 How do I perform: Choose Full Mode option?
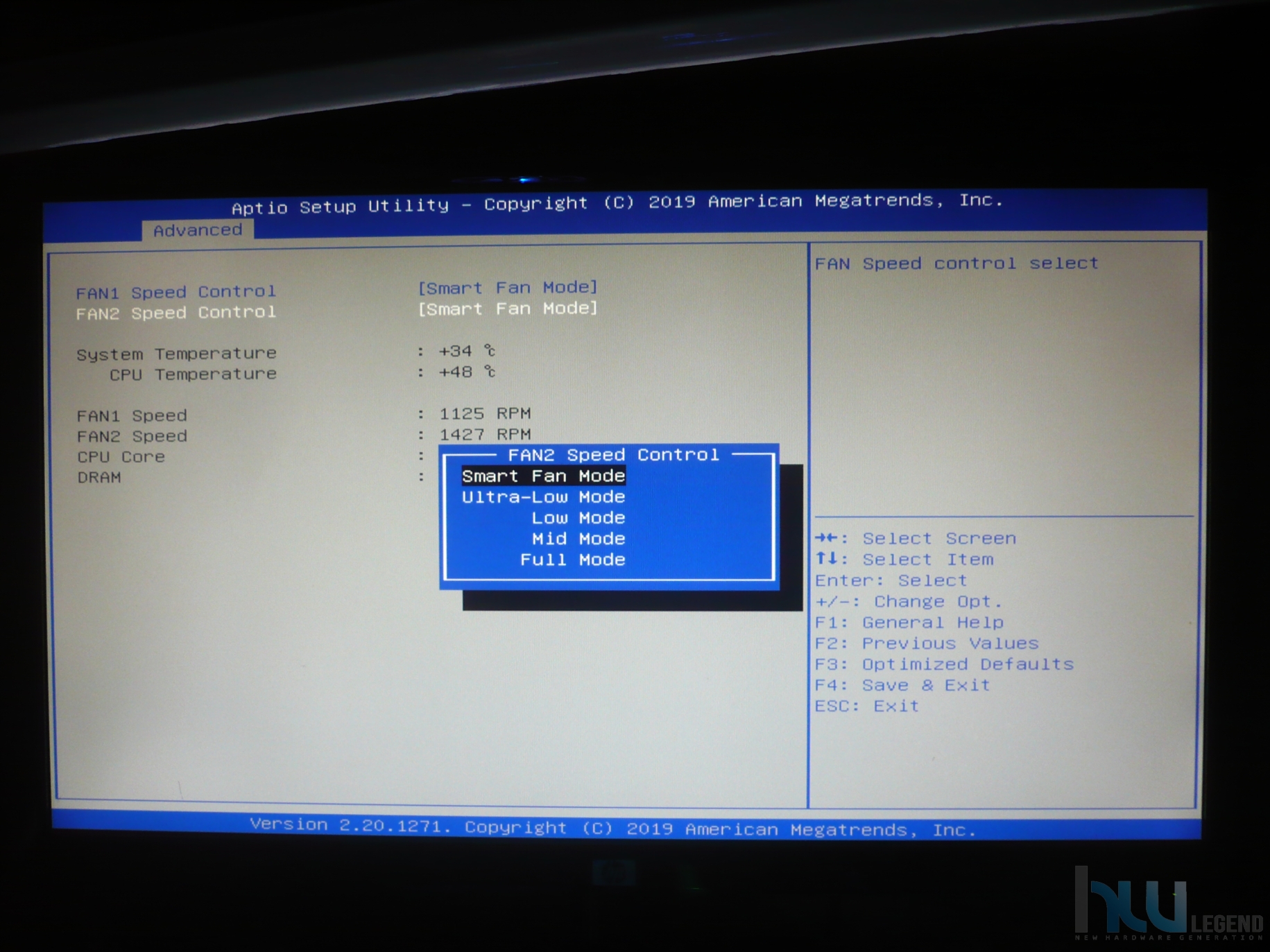573,560
